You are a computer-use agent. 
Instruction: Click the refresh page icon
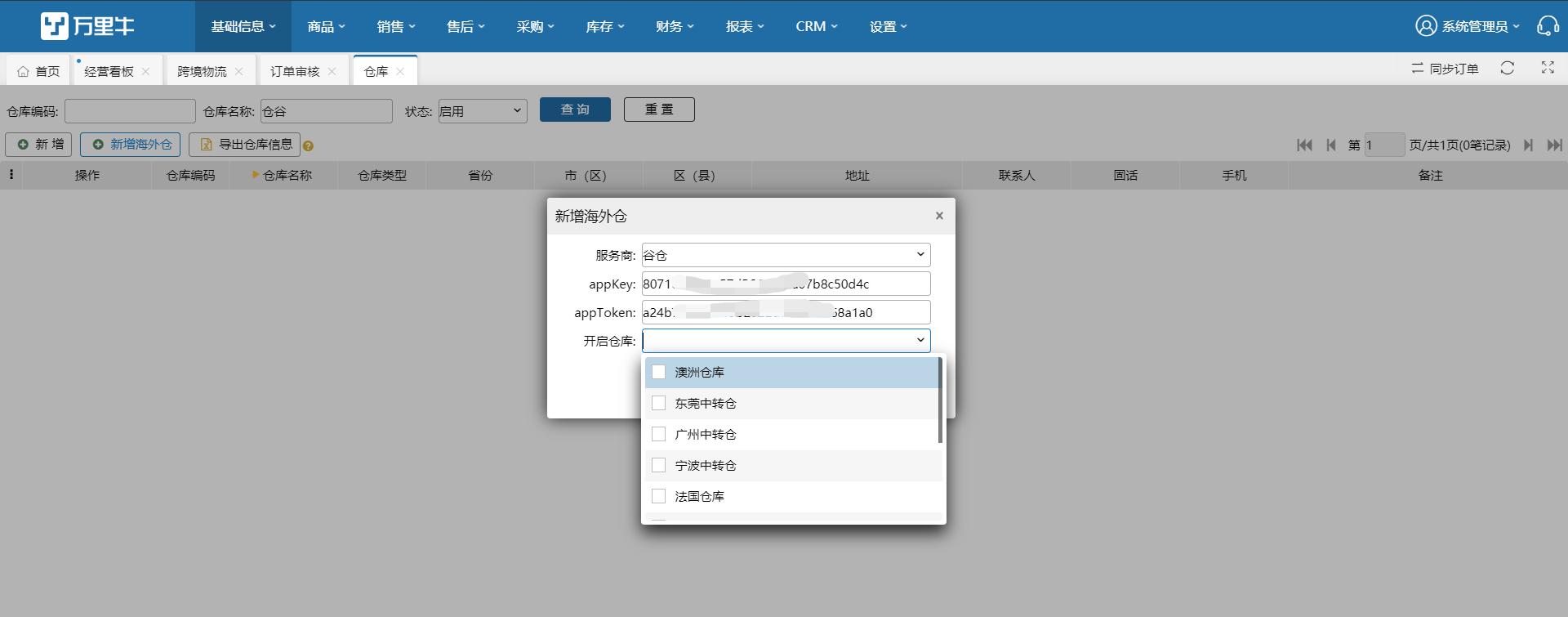pyautogui.click(x=1508, y=68)
